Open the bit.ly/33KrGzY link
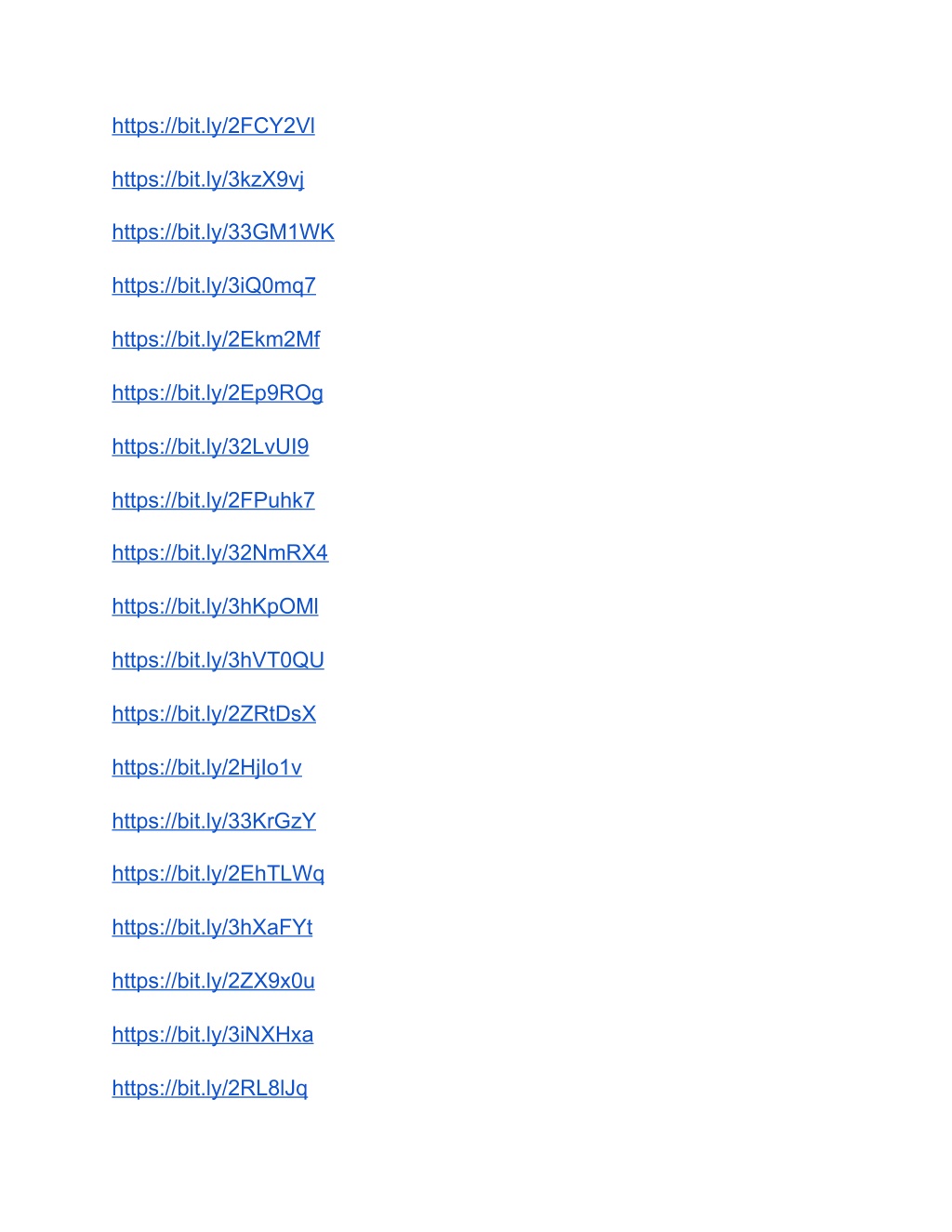The width and height of the screenshot is (952, 1232). coord(214,821)
